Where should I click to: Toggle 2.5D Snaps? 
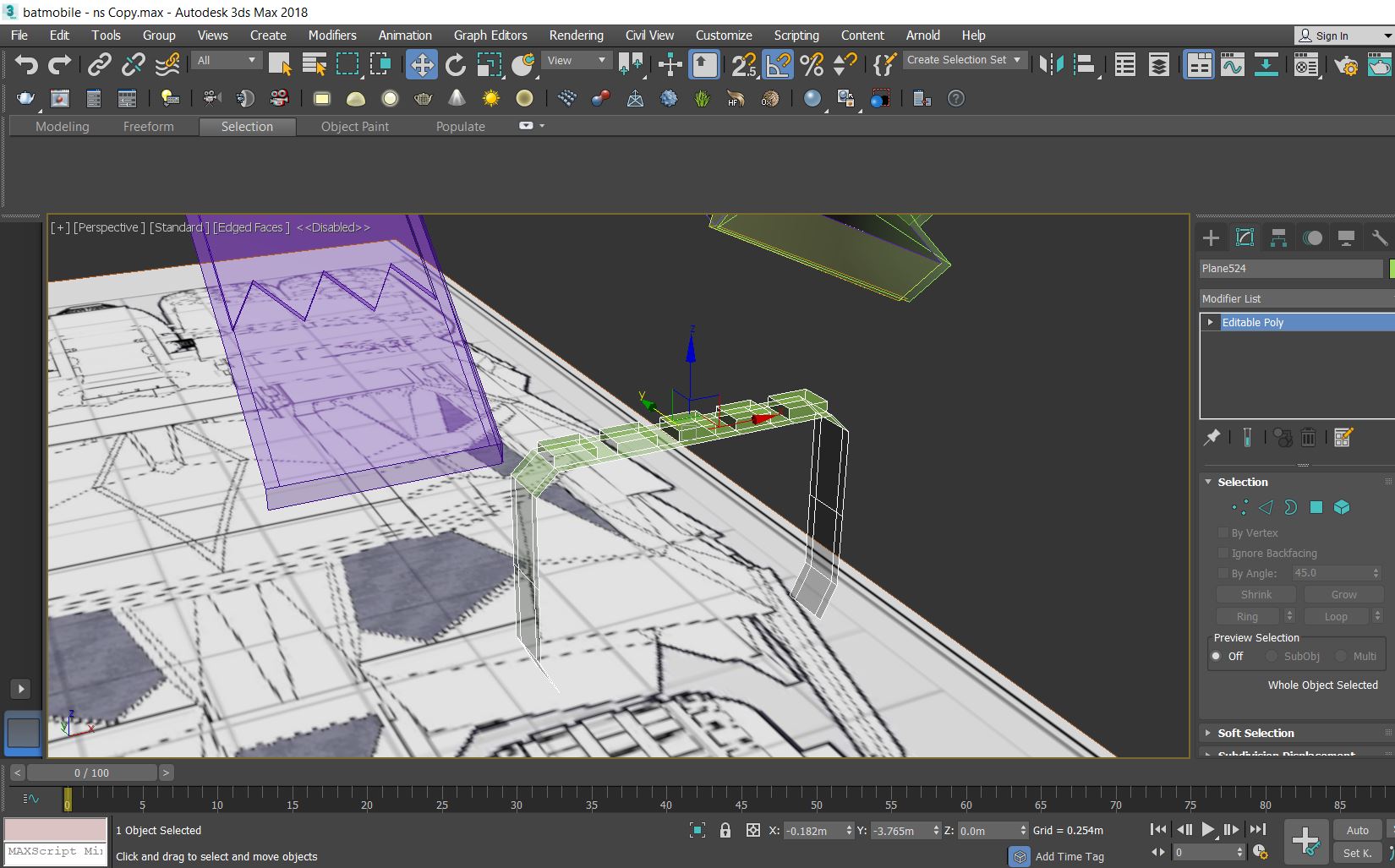click(744, 64)
